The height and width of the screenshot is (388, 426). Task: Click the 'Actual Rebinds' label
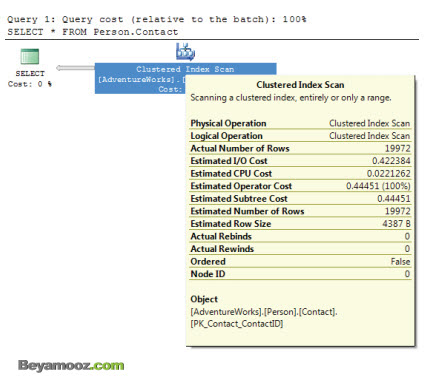point(221,236)
